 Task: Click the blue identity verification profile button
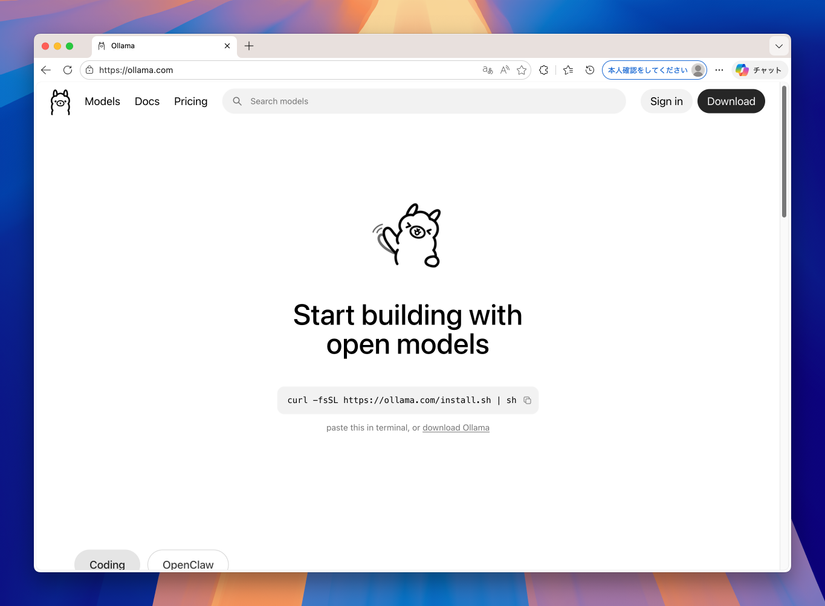pos(654,70)
